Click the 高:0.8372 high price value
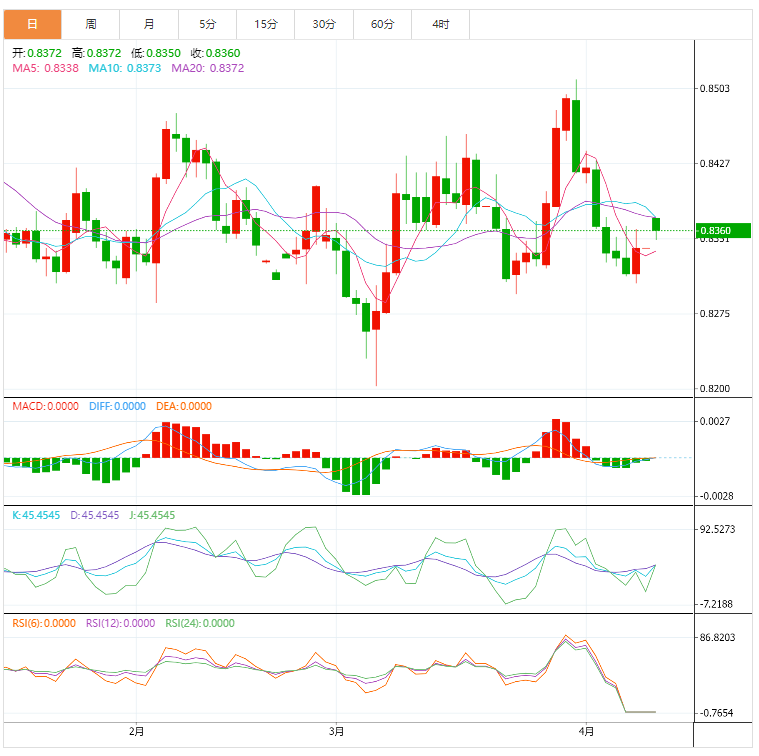The width and height of the screenshot is (759, 756). click(x=96, y=53)
